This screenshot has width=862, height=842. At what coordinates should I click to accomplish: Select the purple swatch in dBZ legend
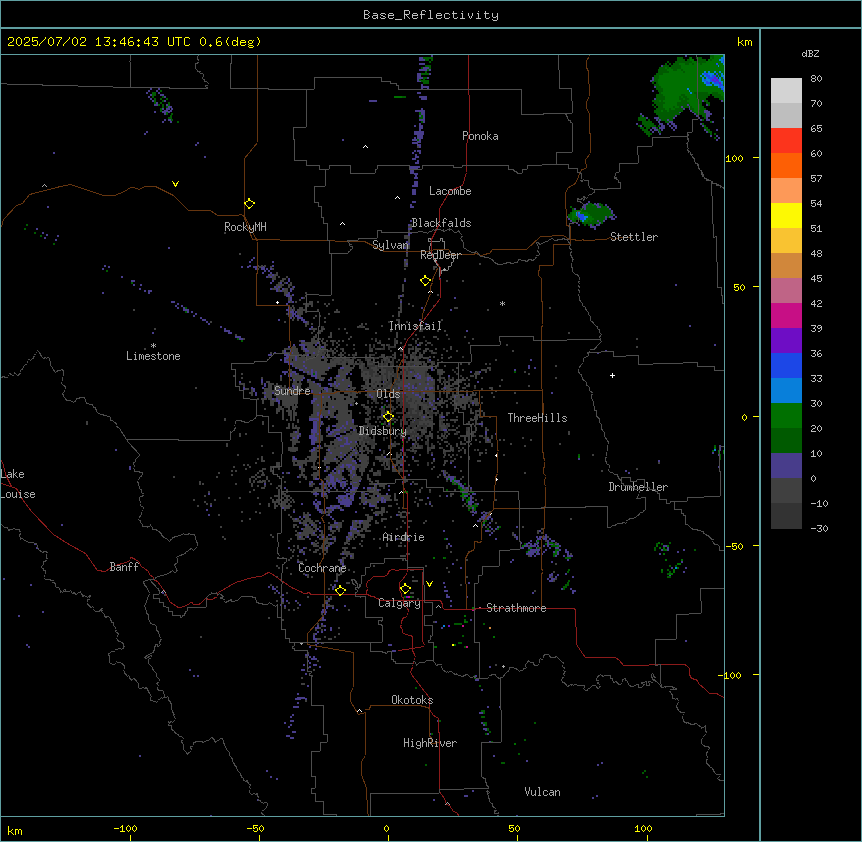[786, 340]
